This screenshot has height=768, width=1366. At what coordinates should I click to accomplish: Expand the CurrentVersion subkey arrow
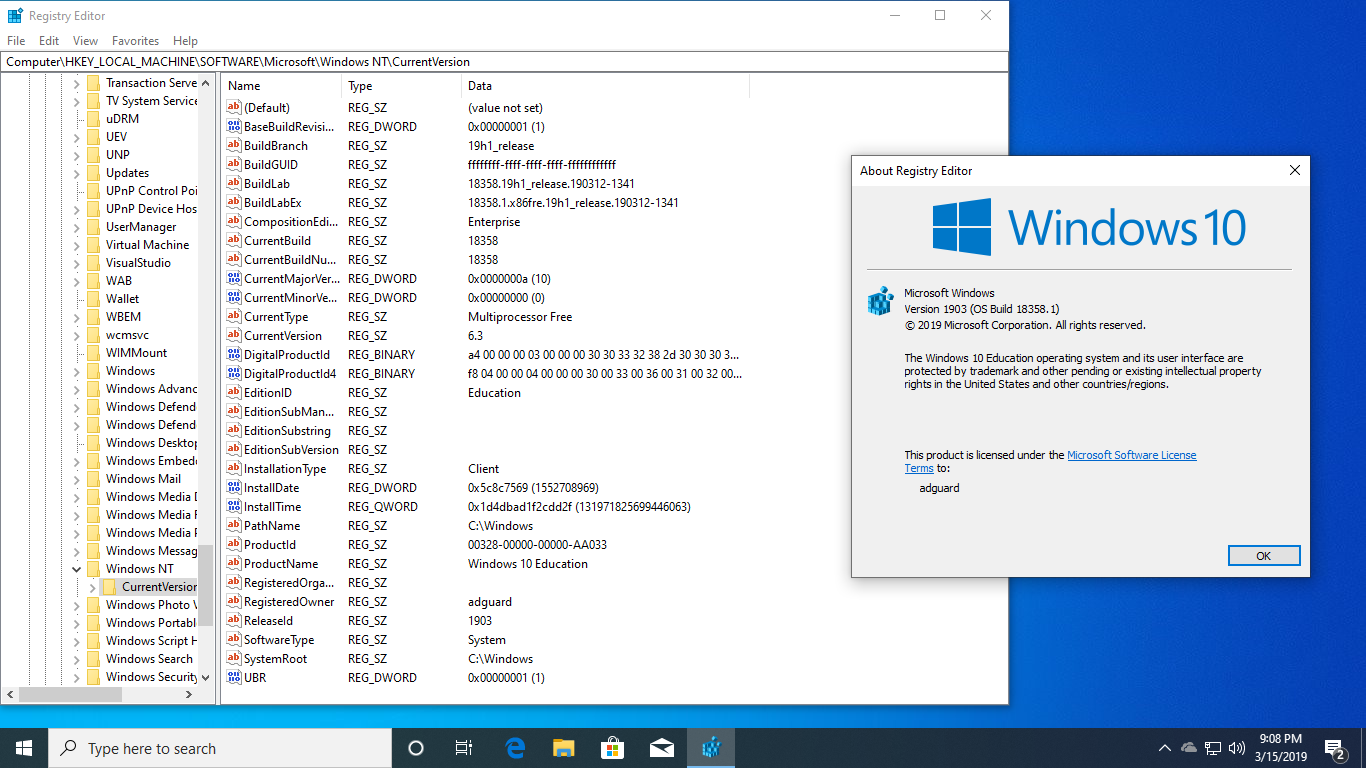pos(92,587)
